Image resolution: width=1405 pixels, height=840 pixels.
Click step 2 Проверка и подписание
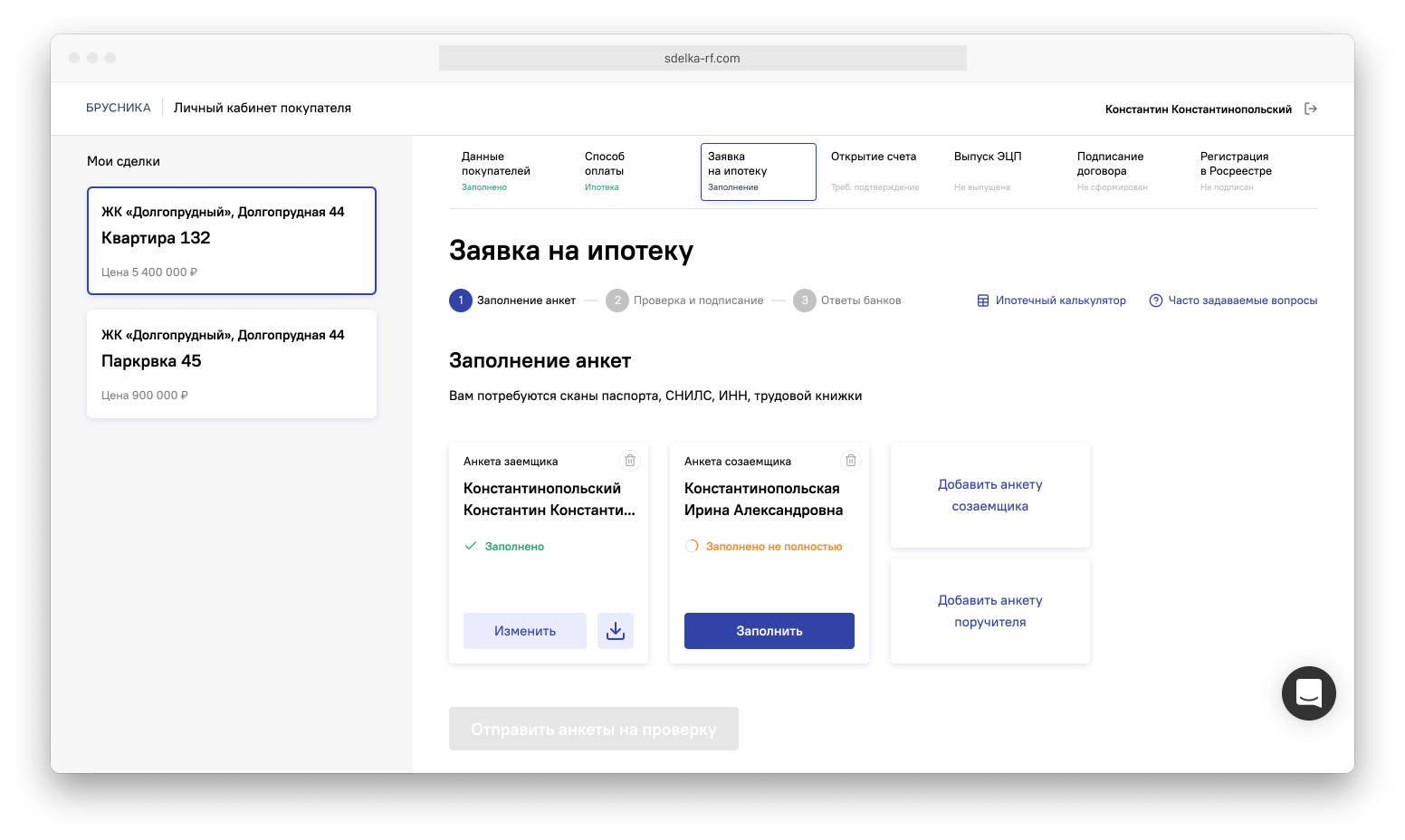click(x=684, y=301)
